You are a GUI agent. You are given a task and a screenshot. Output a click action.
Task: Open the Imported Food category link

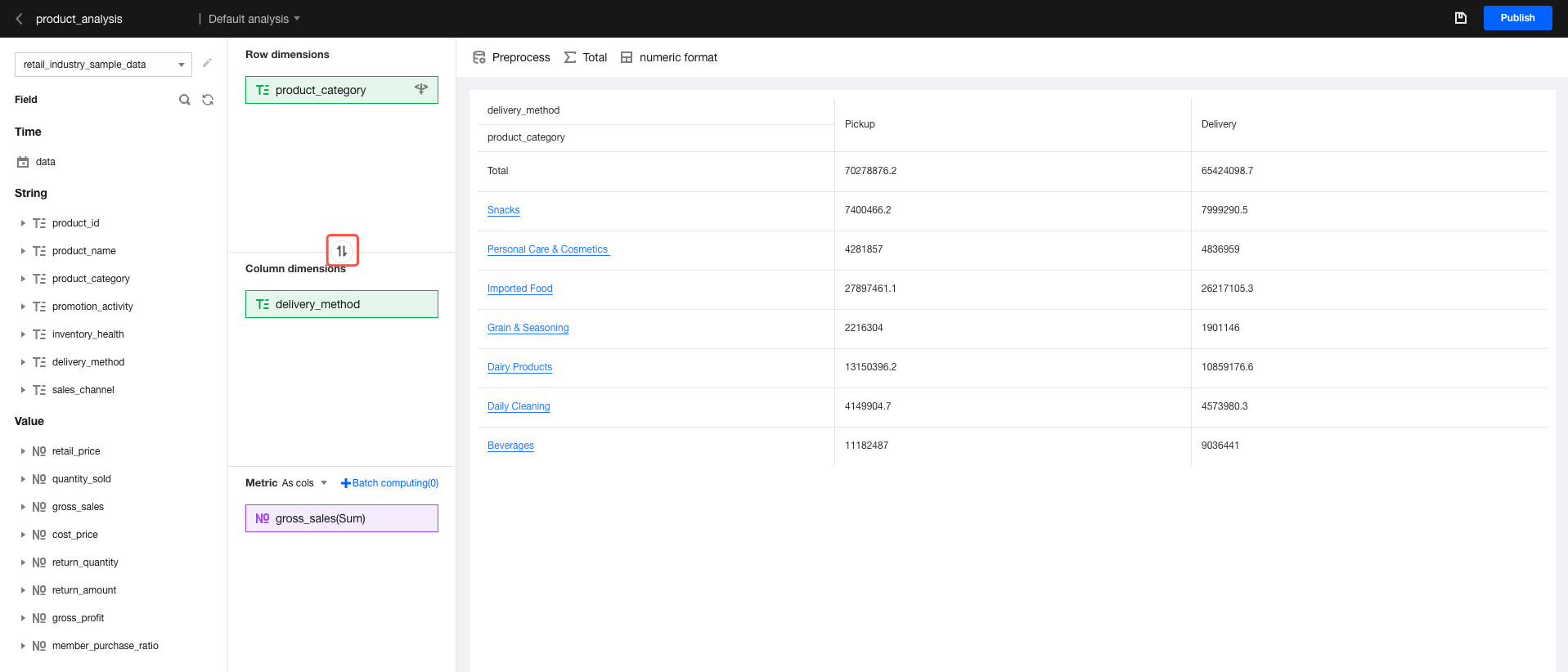pyautogui.click(x=519, y=289)
